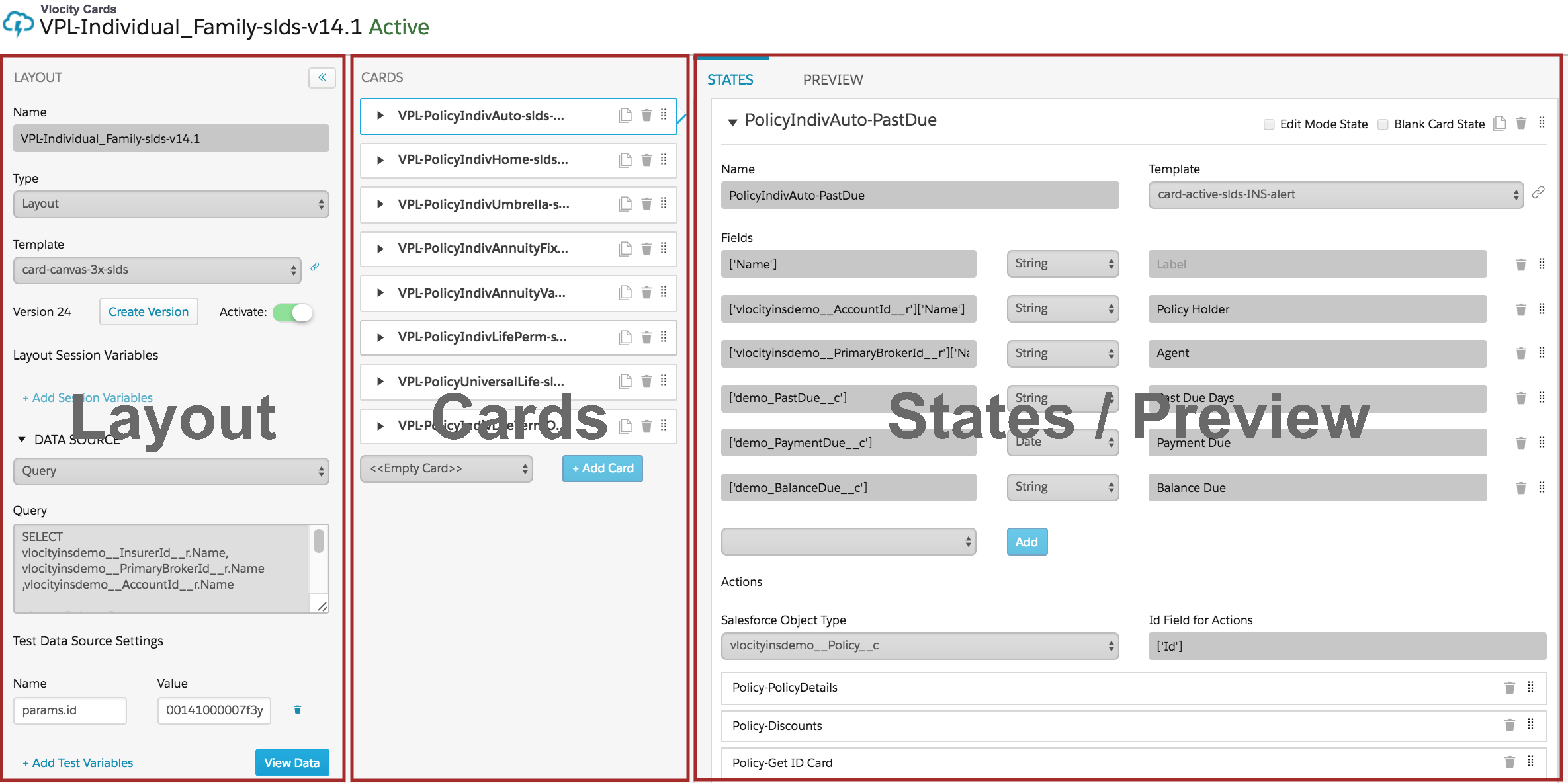The height and width of the screenshot is (783, 1568).
Task: Click the Create Version button
Action: (x=149, y=311)
